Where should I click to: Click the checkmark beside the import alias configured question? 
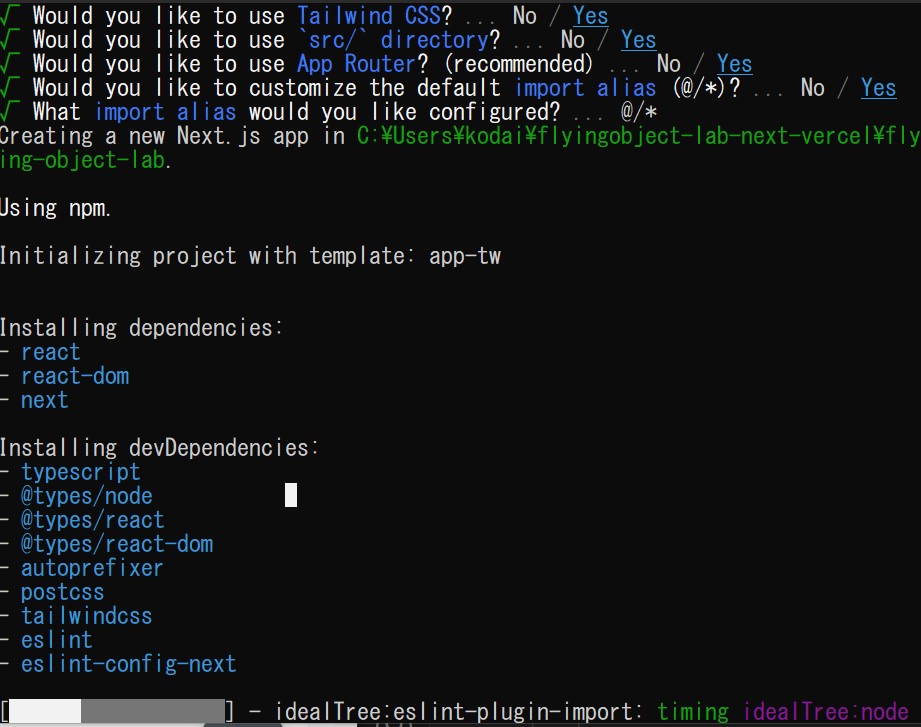[9, 112]
